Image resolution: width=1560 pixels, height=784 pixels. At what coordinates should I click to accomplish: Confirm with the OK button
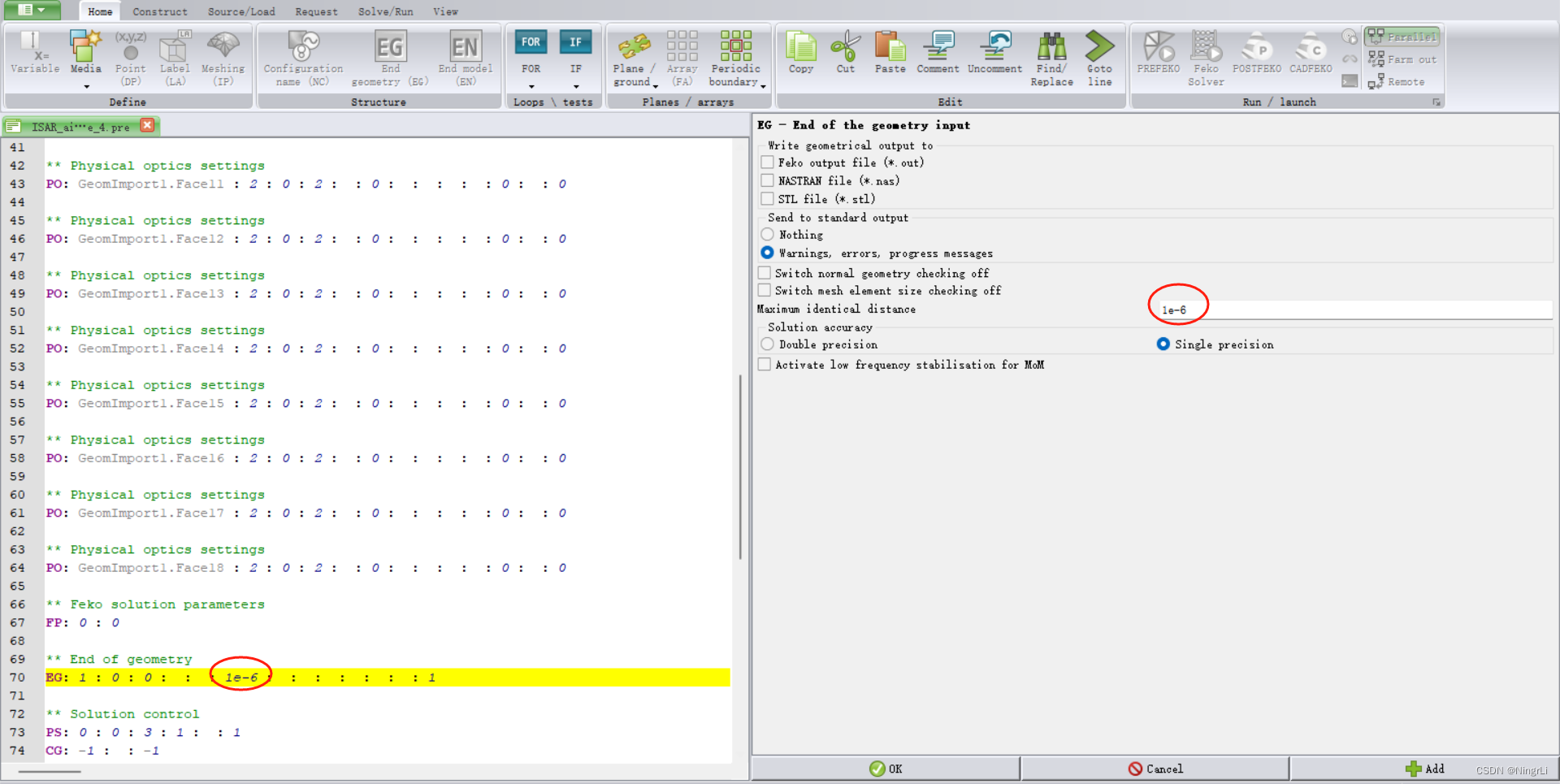click(886, 769)
